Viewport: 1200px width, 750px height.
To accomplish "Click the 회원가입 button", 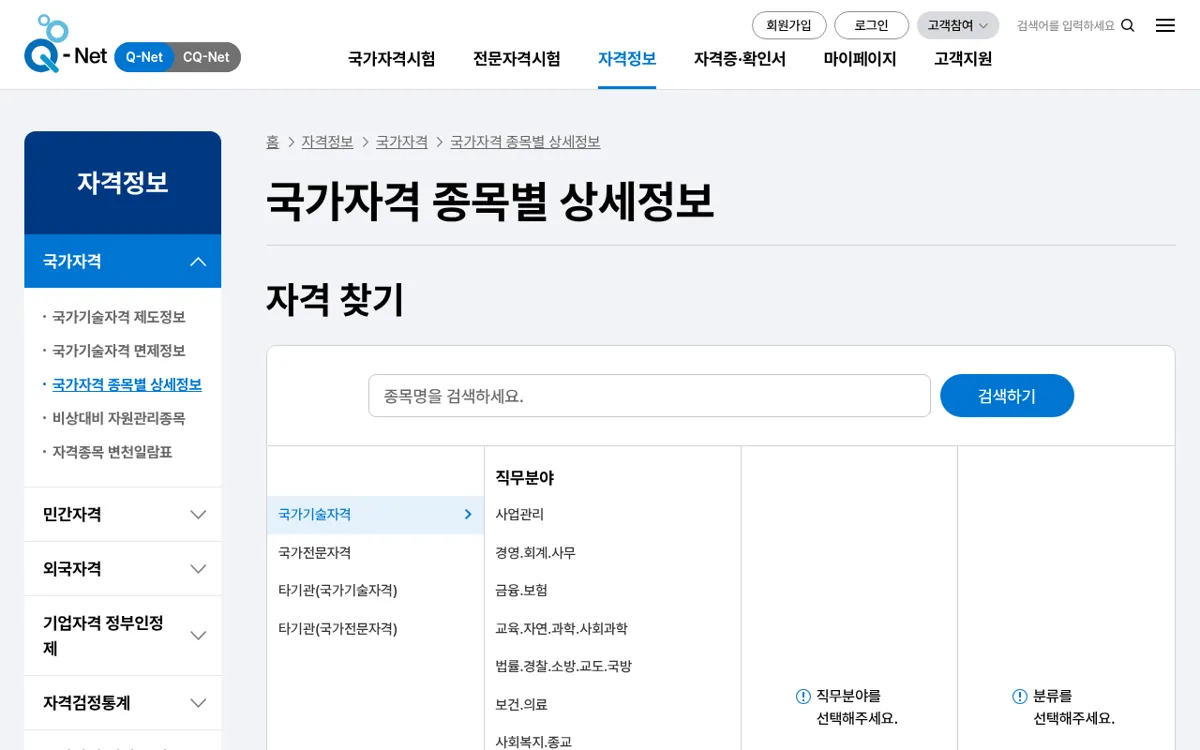I will click(789, 26).
